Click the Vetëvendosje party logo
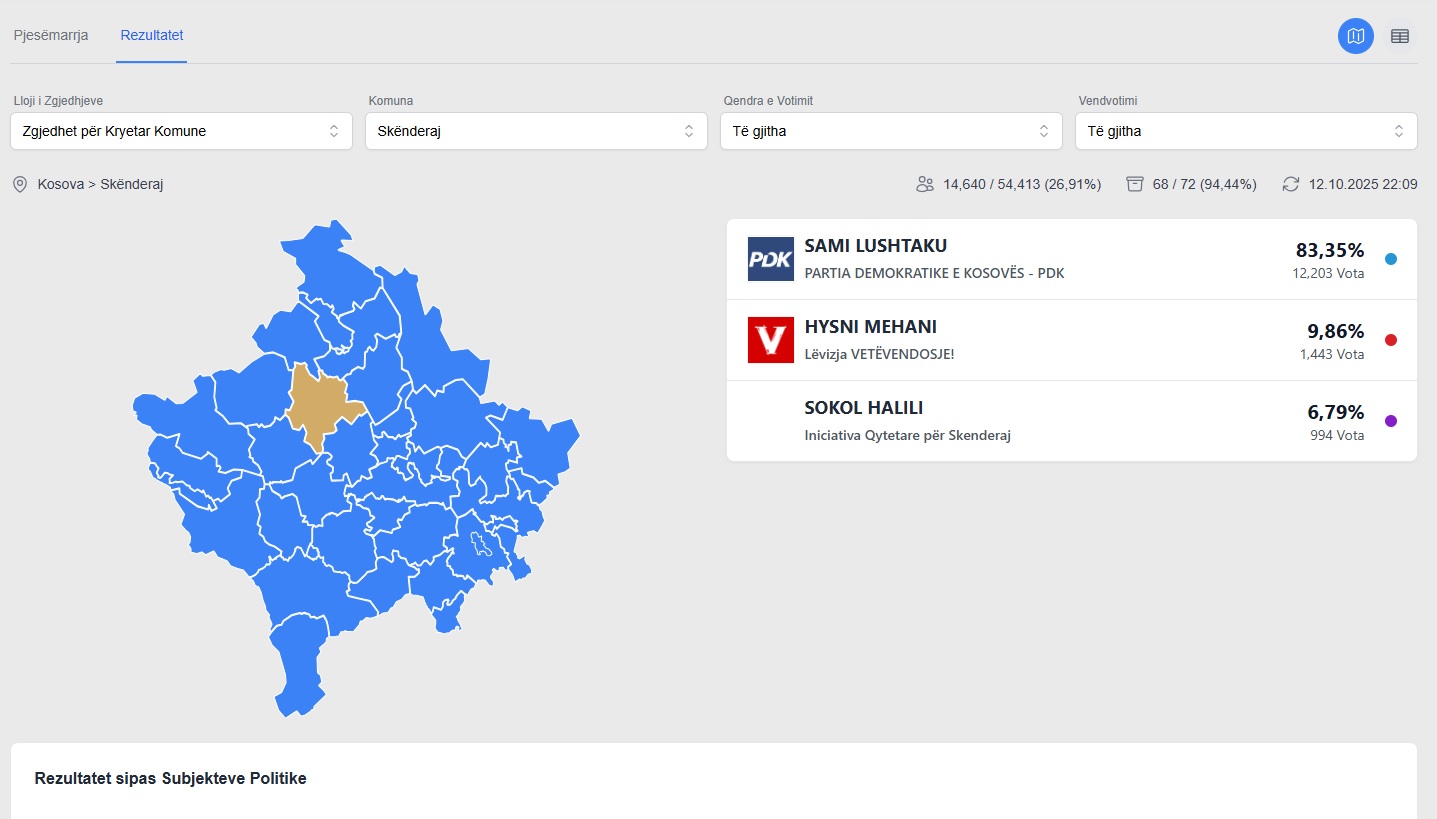This screenshot has width=1437, height=819. click(770, 340)
